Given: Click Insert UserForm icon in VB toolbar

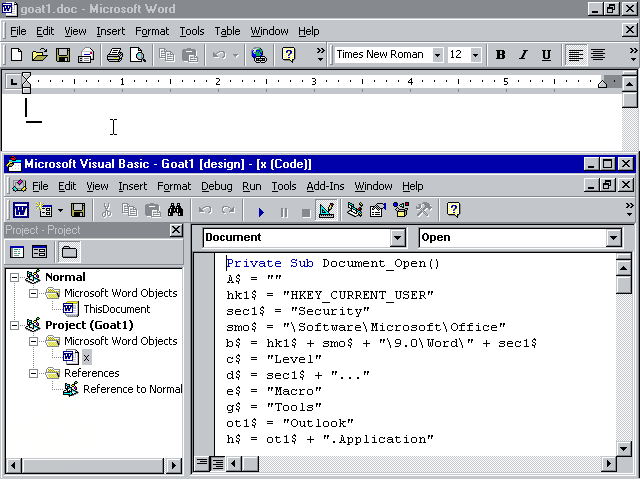Looking at the screenshot, I should tap(44, 210).
